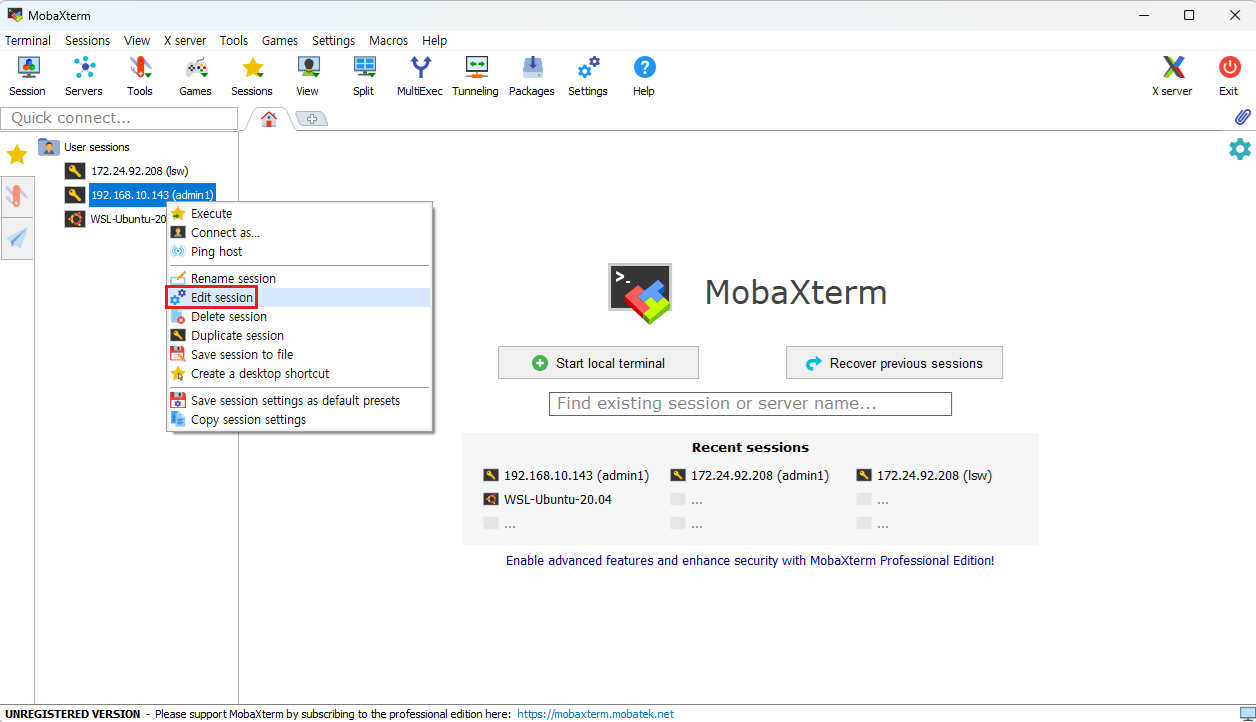
Task: Choose Delete session from context menu
Action: coord(299,317)
